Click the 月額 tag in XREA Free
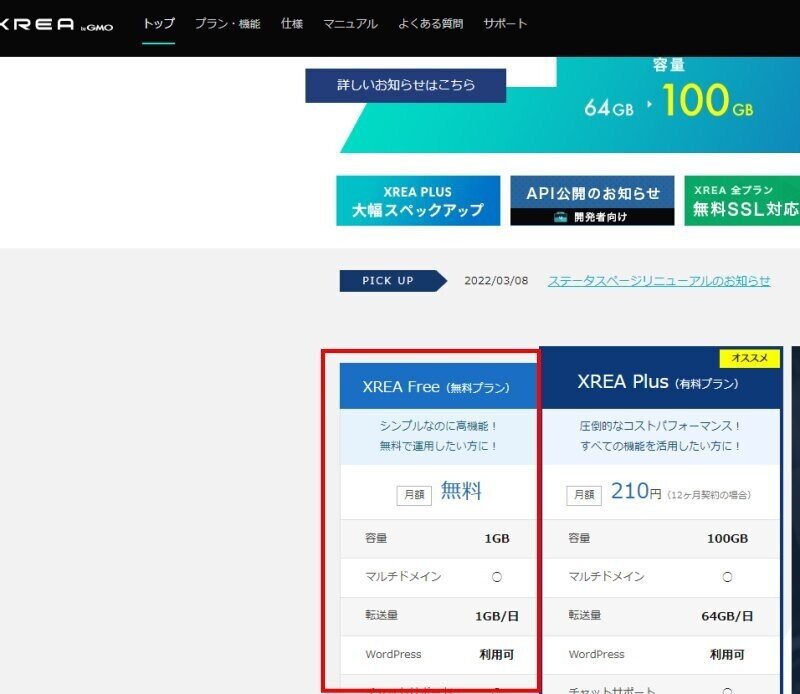Screen dimensions: 800x694 coord(414,495)
